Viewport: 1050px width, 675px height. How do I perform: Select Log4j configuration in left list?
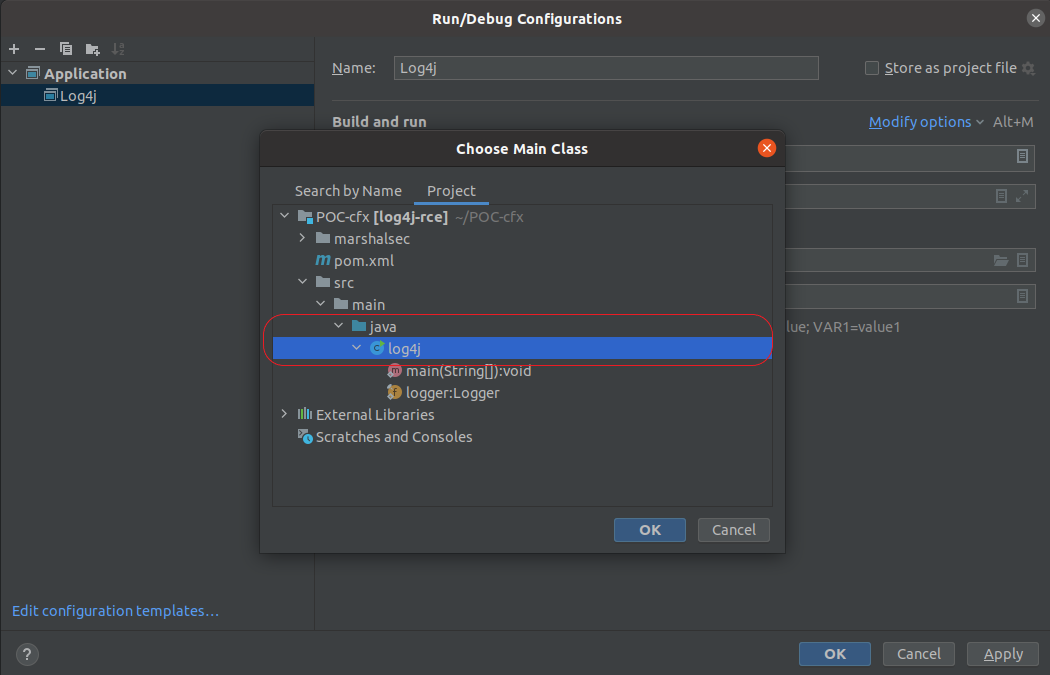(157, 95)
